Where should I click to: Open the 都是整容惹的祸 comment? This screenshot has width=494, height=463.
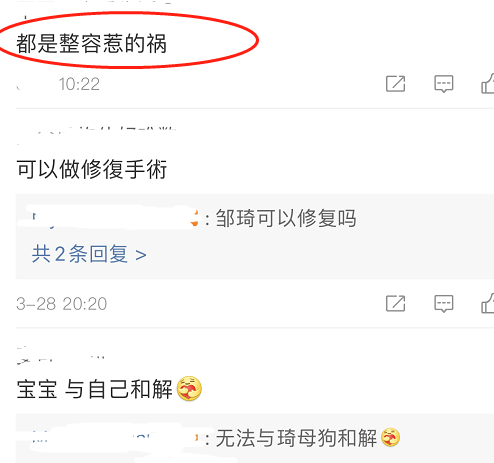click(x=91, y=43)
